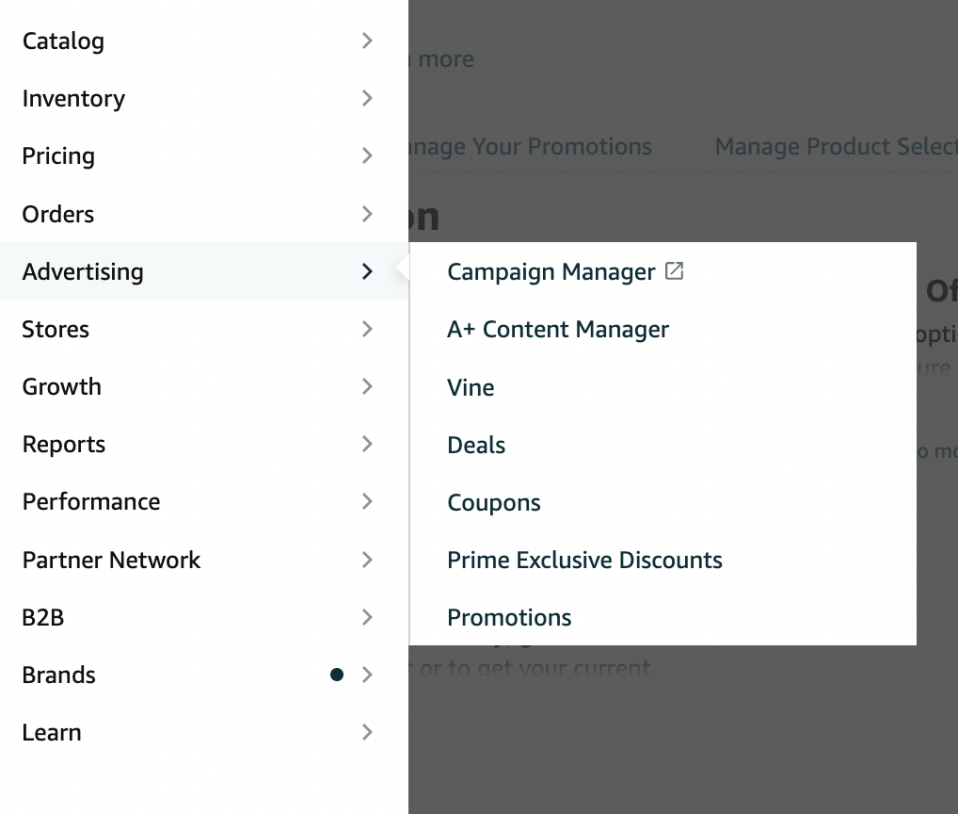Select Stores from the navigation menu
This screenshot has width=958, height=814.
click(x=55, y=329)
